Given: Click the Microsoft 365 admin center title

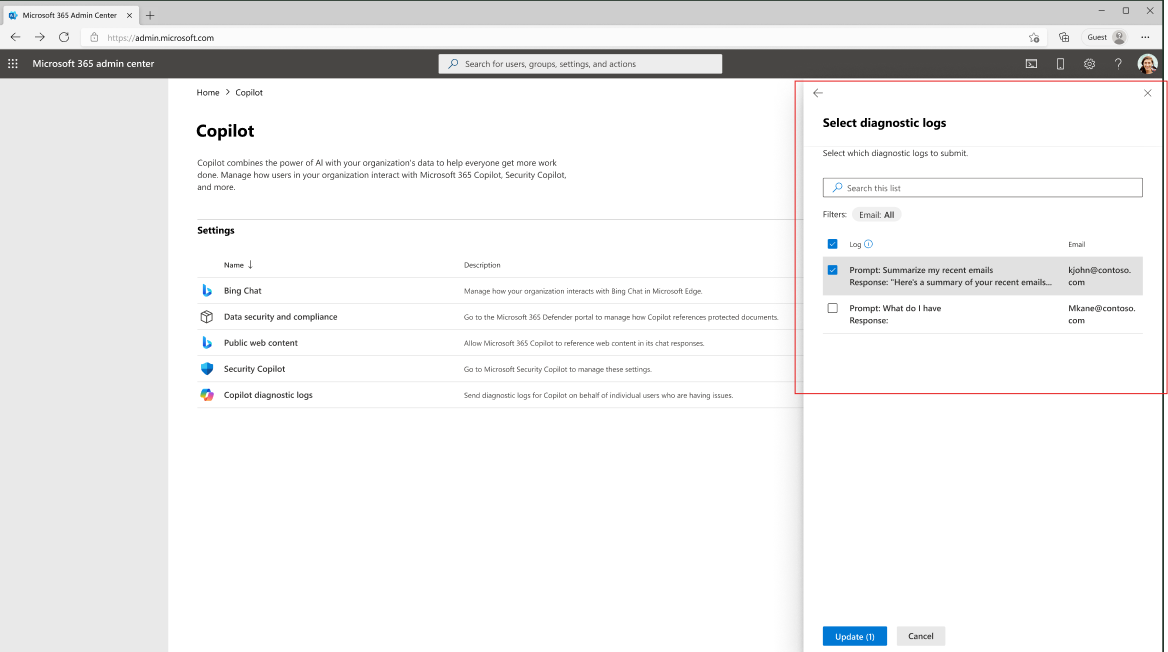Looking at the screenshot, I should click(93, 64).
